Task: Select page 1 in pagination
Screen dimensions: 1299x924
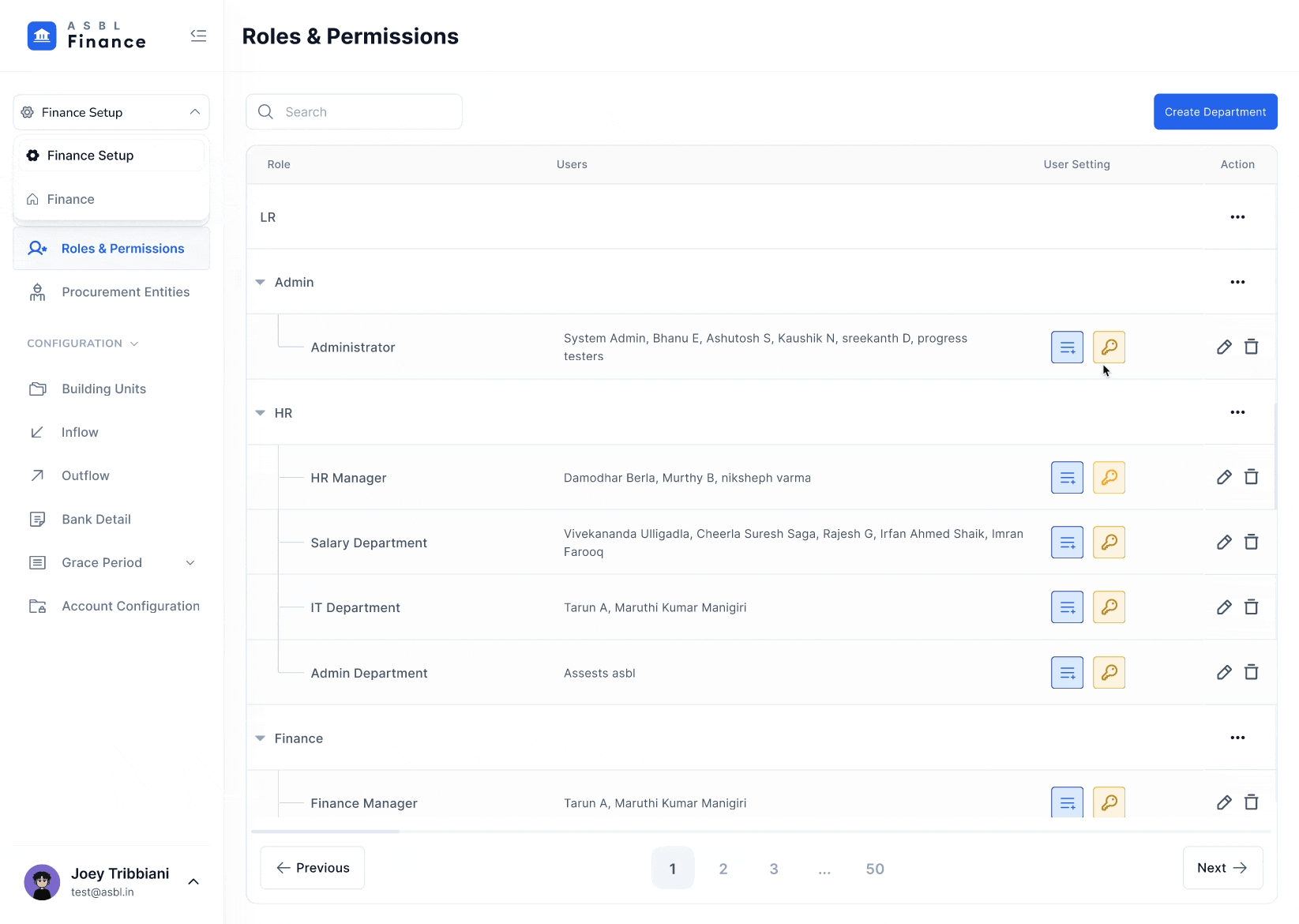Action: [673, 868]
